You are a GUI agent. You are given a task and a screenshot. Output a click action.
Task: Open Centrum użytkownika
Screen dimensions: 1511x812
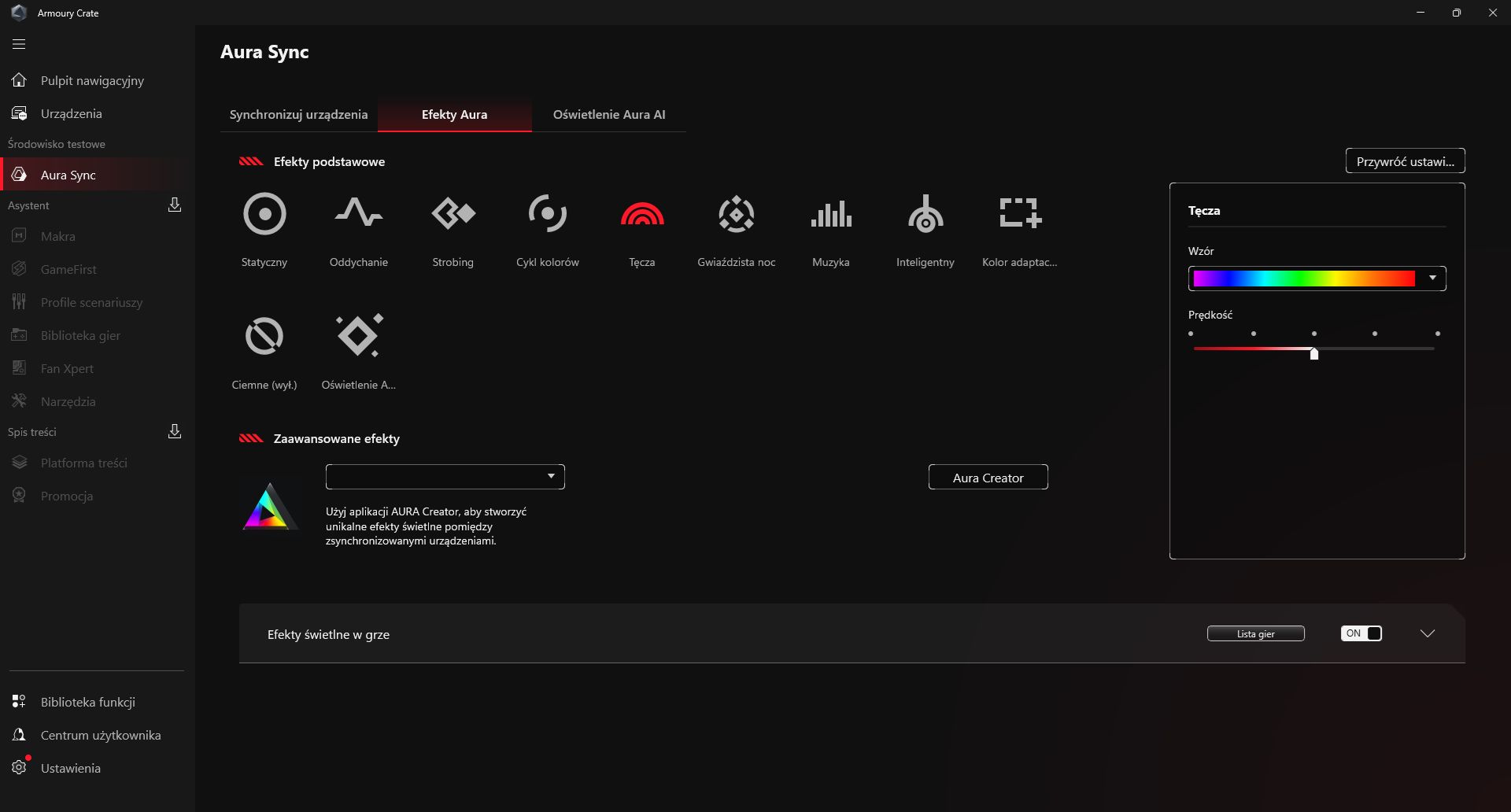(x=98, y=735)
